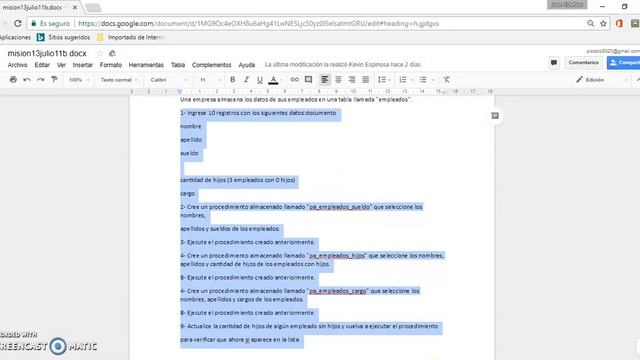The width and height of the screenshot is (640, 360).
Task: Click the add comment icon in page margin
Action: [x=495, y=116]
